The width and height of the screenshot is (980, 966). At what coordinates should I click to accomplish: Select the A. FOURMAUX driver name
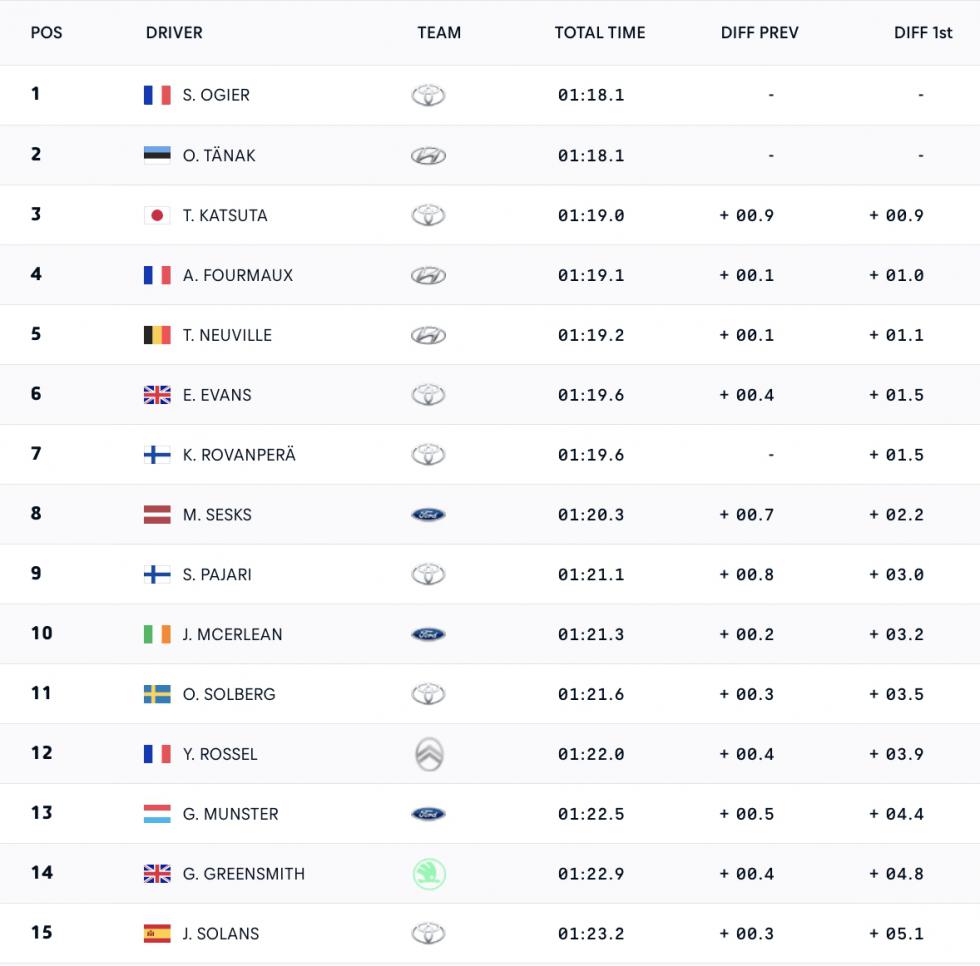coord(238,276)
